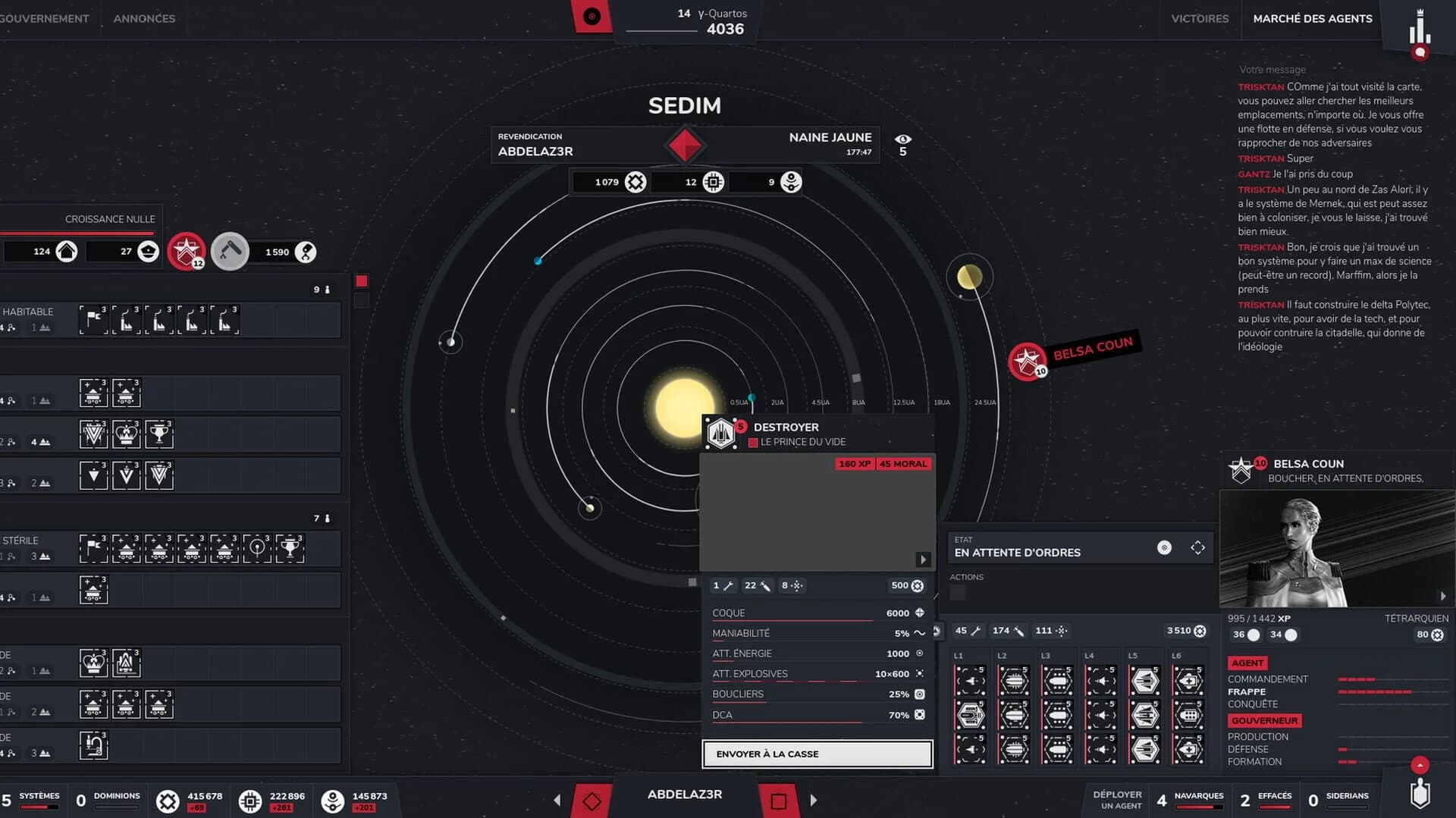Image resolution: width=1456 pixels, height=818 pixels.
Task: Click the right chevron next to ABDELAZ3R
Action: [814, 799]
